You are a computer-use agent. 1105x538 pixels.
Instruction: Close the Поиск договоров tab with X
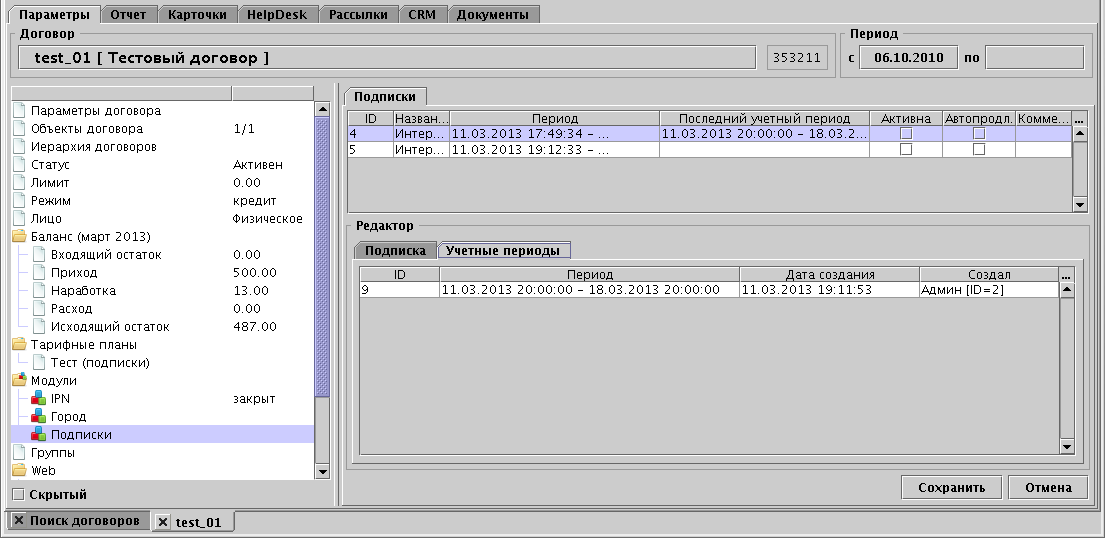click(x=19, y=521)
